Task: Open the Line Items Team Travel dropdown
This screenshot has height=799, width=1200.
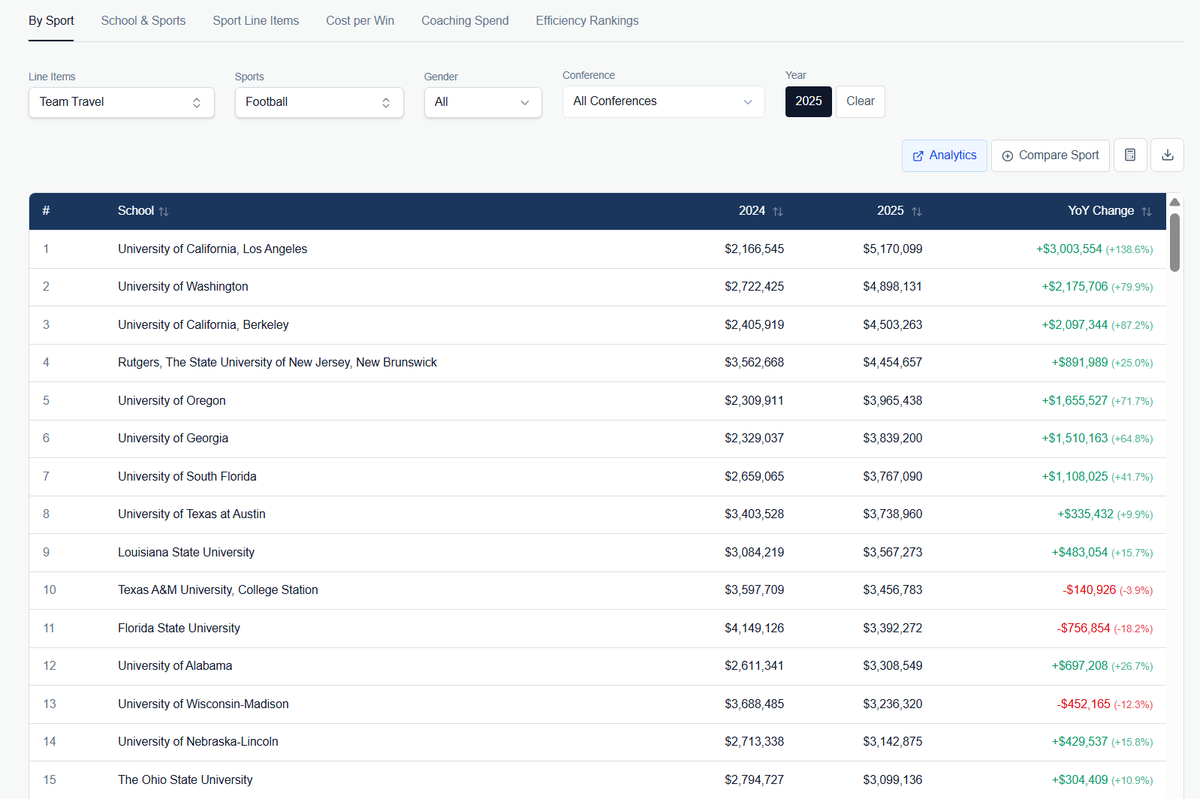Action: coord(121,102)
